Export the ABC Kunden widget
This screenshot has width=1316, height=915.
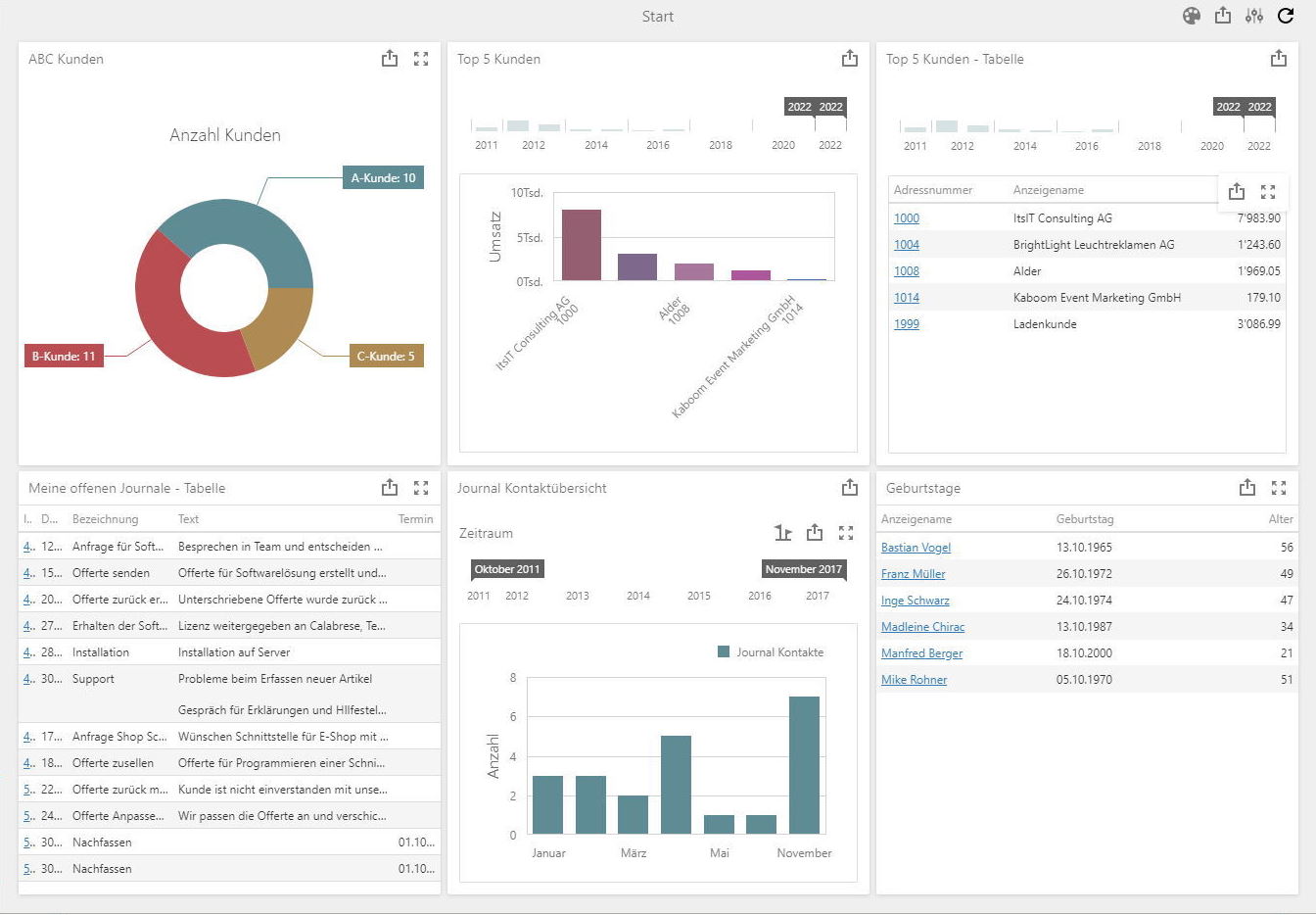pos(390,59)
